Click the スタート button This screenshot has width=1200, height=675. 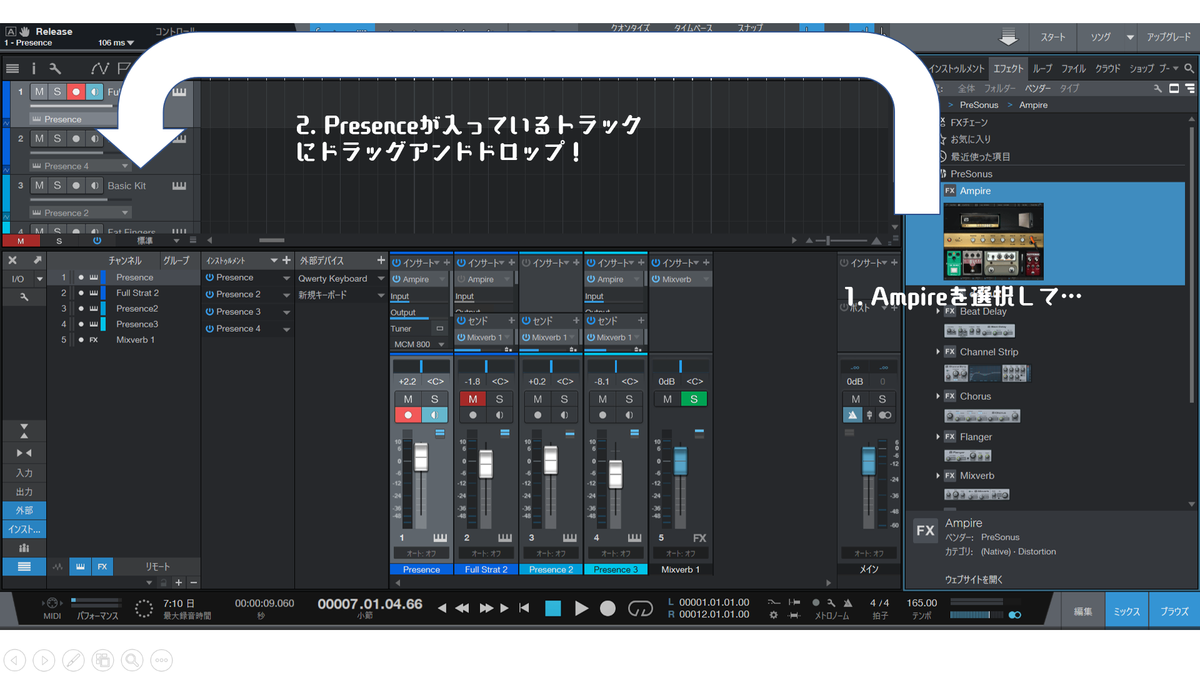pos(1053,37)
